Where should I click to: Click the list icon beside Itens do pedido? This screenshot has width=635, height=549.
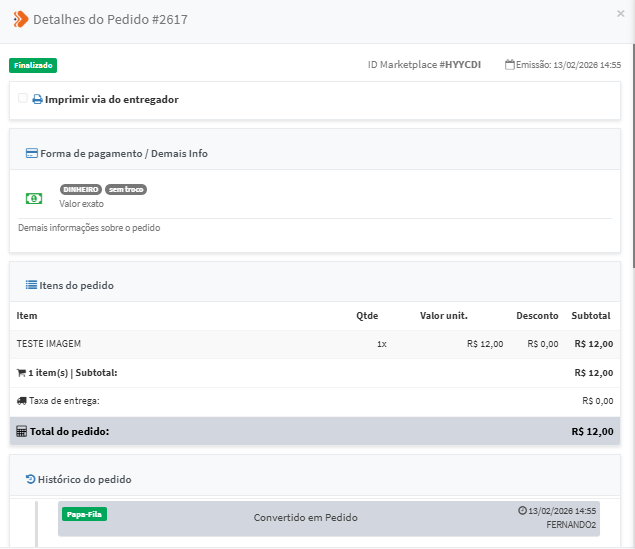click(31, 285)
